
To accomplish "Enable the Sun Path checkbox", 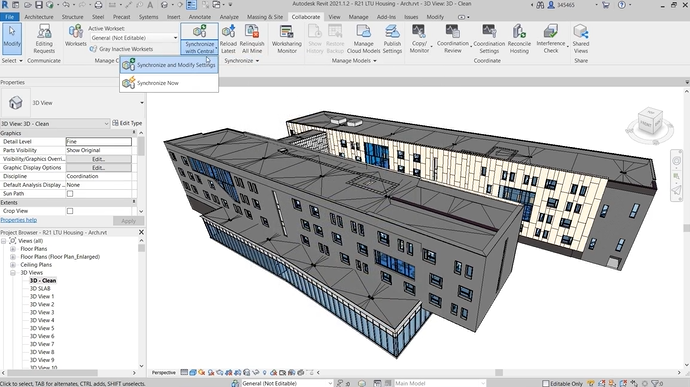I will coord(70,193).
